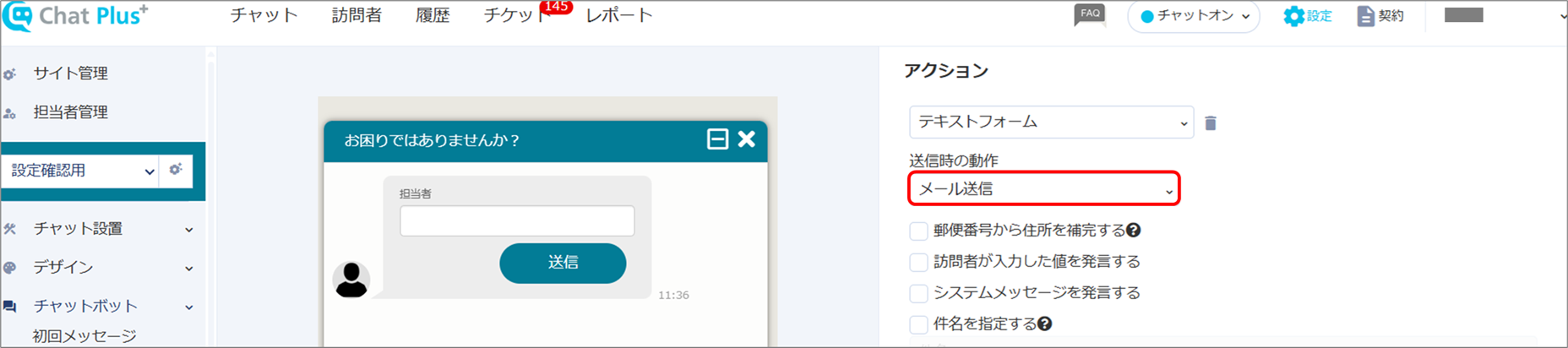Viewport: 1568px width, 348px height.
Task: Click お困りではありませんか? chat header text
Action: 432,140
